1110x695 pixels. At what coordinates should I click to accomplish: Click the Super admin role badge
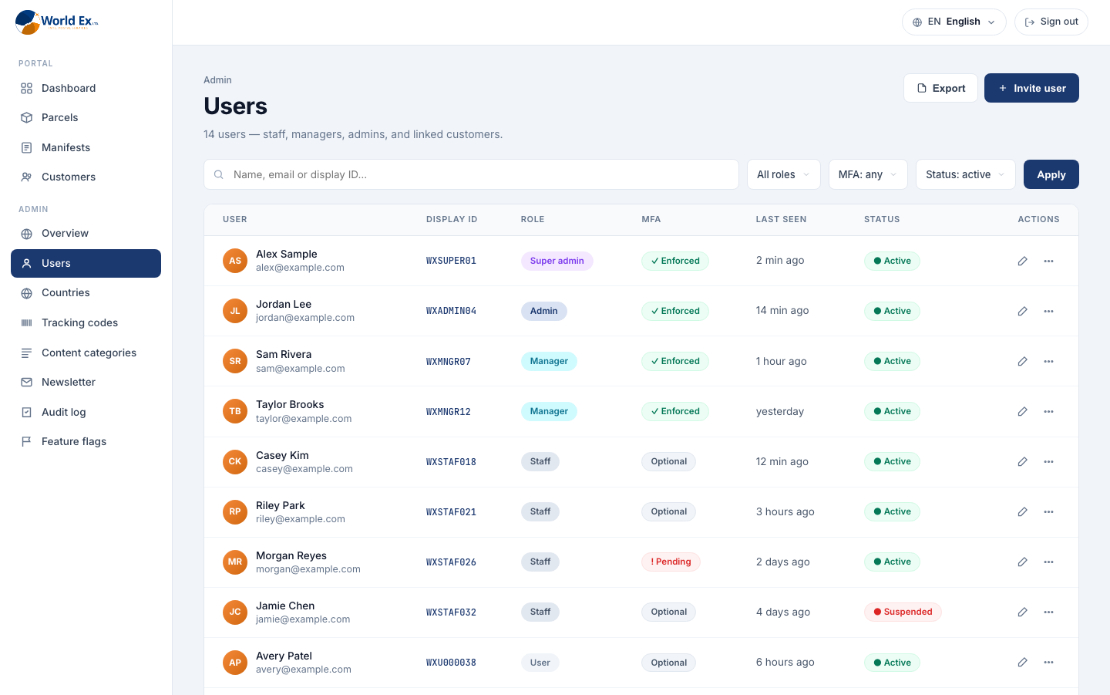557,261
